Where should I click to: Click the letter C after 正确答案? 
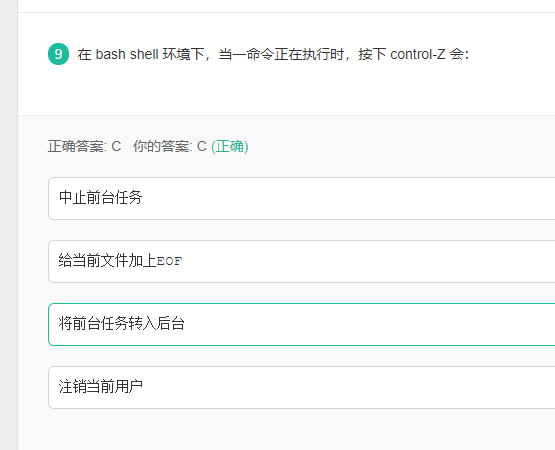tap(116, 147)
